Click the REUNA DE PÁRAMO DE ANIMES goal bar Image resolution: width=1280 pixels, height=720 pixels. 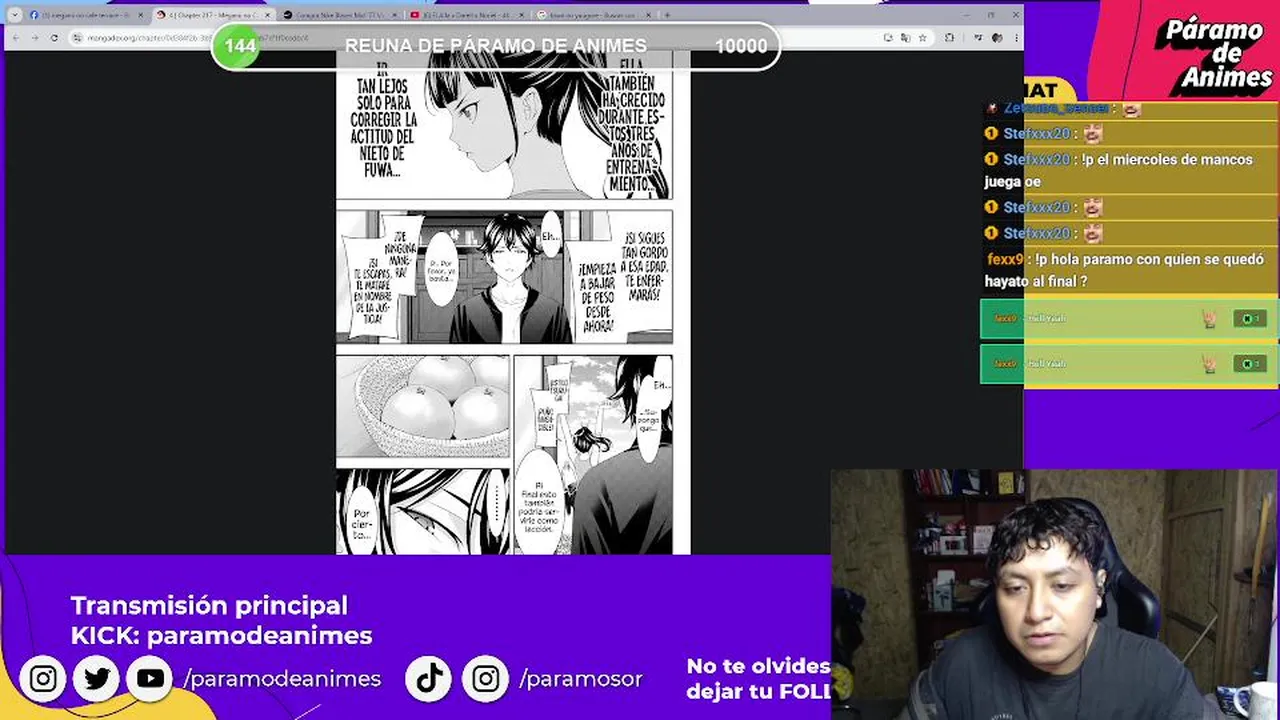tap(496, 46)
